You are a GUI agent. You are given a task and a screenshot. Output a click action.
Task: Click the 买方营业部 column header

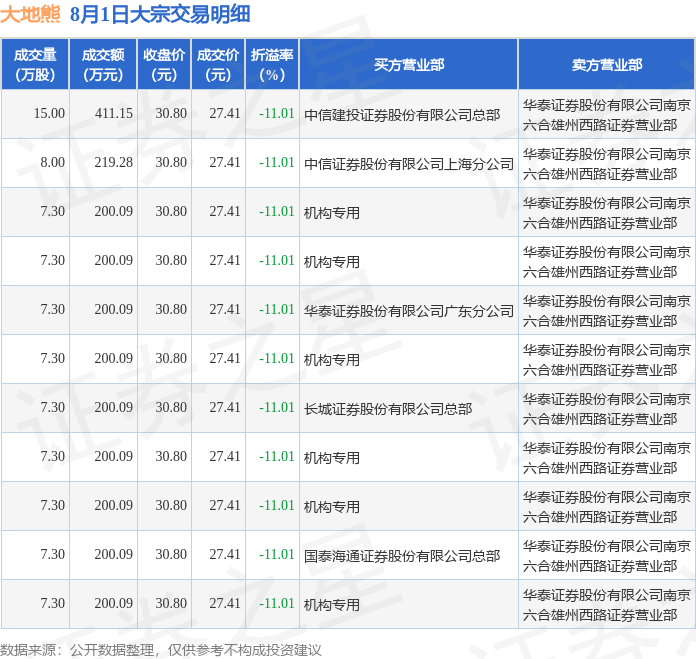point(408,65)
